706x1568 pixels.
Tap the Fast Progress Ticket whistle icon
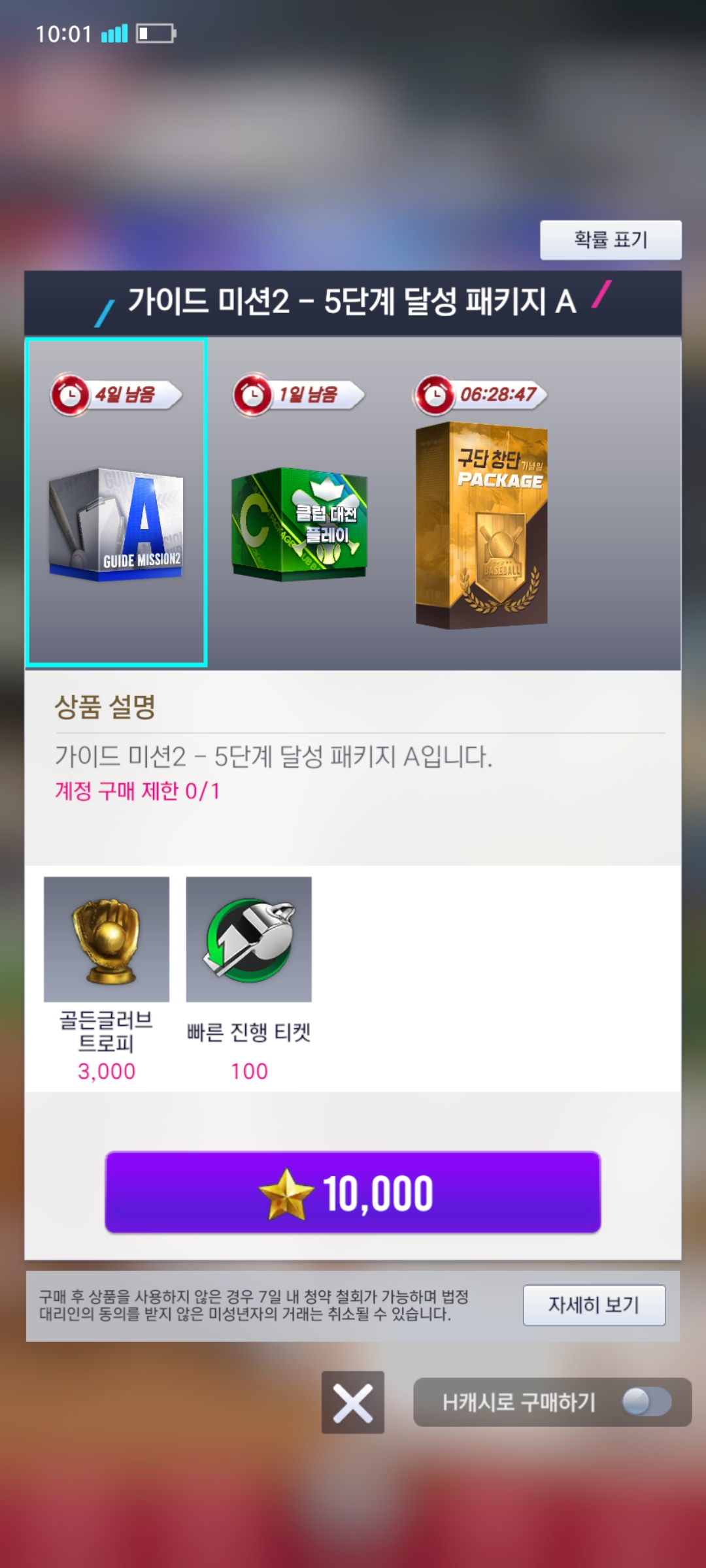click(x=249, y=939)
